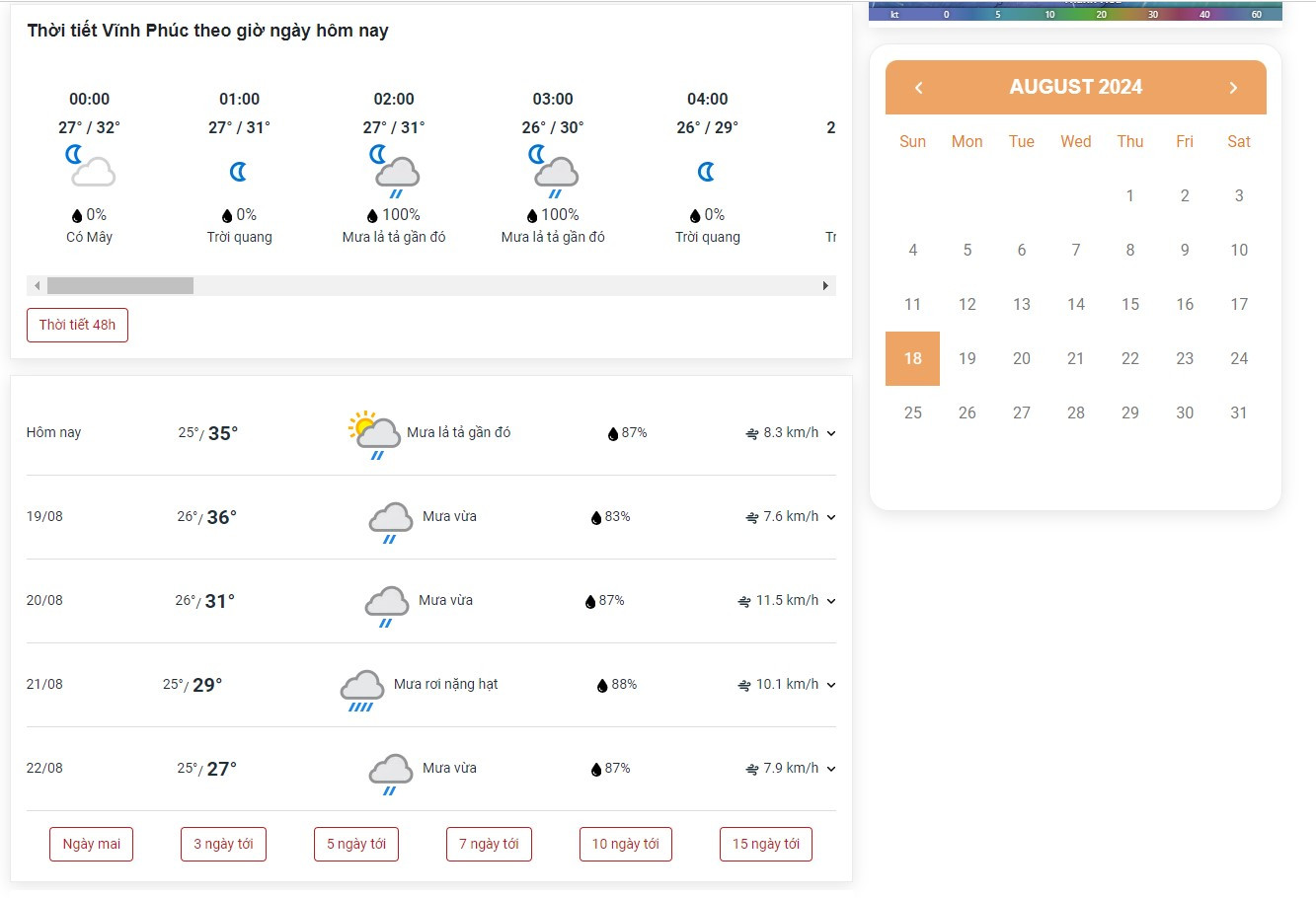
Task: Click the 27° / 31° temperature at 02:00
Action: (394, 127)
